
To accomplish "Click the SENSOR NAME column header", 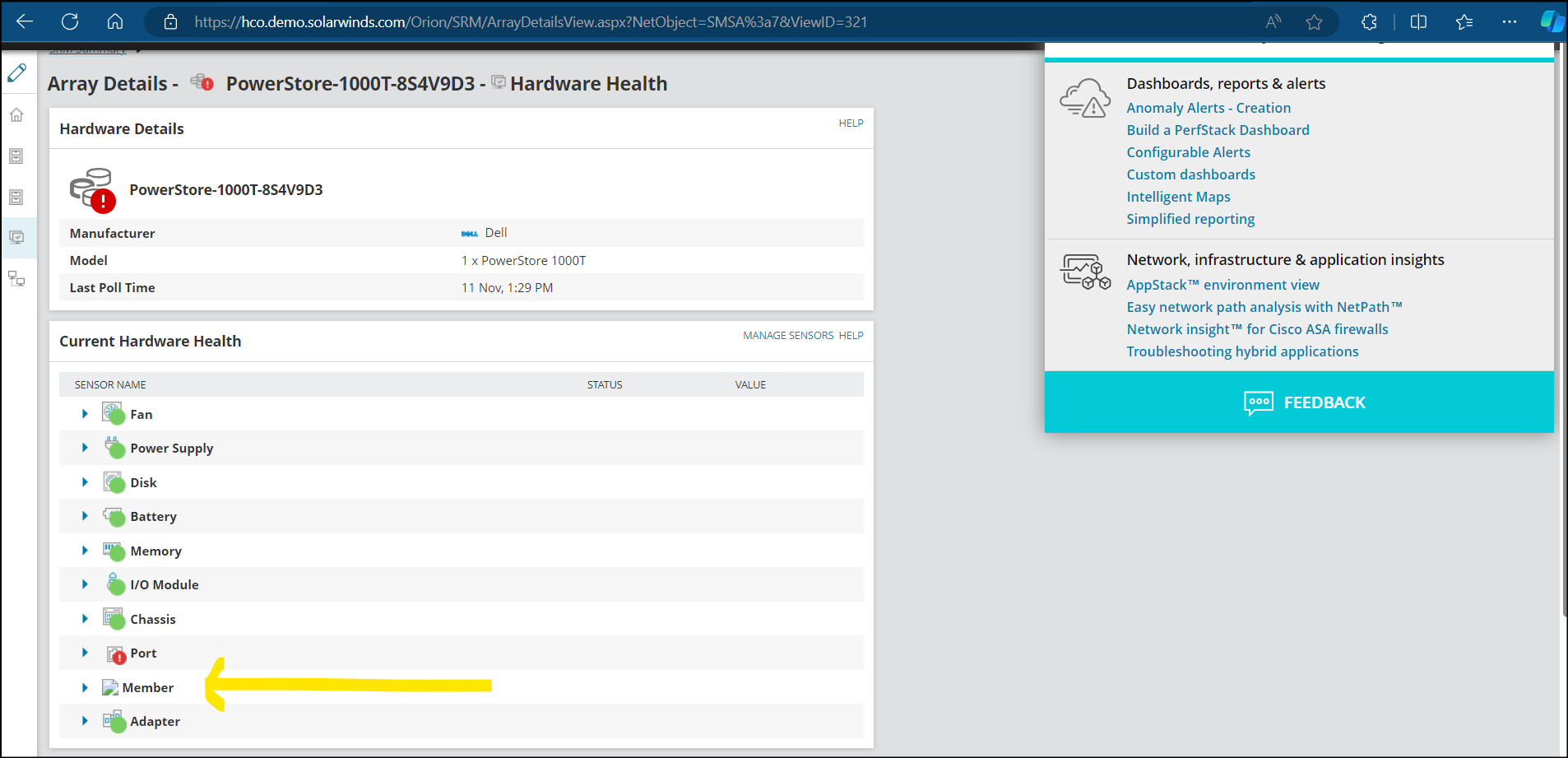I will pos(110,385).
